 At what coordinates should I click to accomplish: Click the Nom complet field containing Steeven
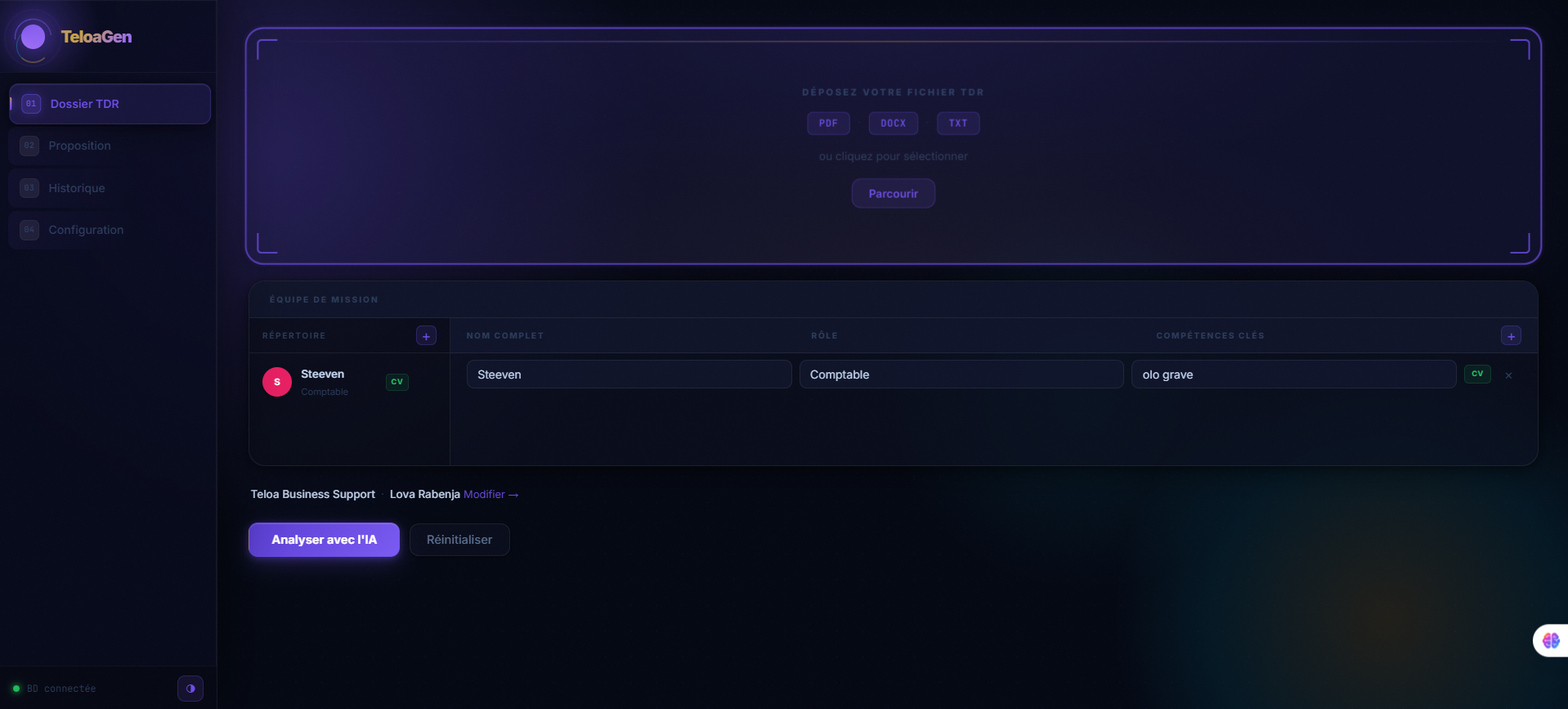coord(629,375)
